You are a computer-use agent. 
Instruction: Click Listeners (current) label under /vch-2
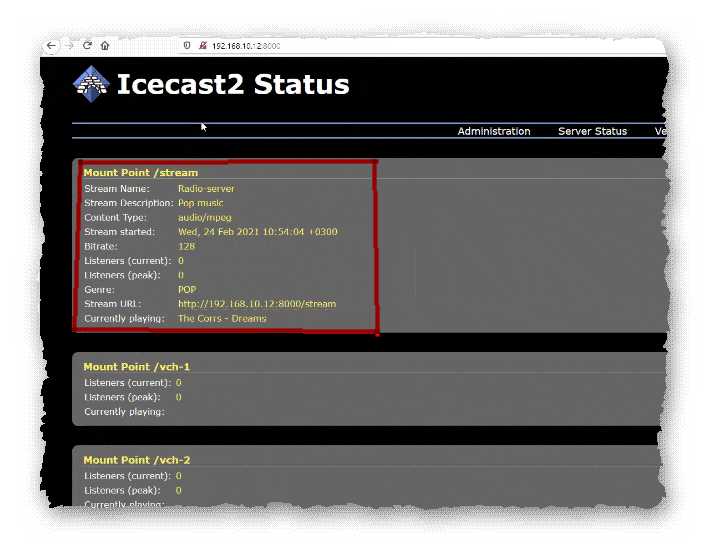(x=128, y=476)
